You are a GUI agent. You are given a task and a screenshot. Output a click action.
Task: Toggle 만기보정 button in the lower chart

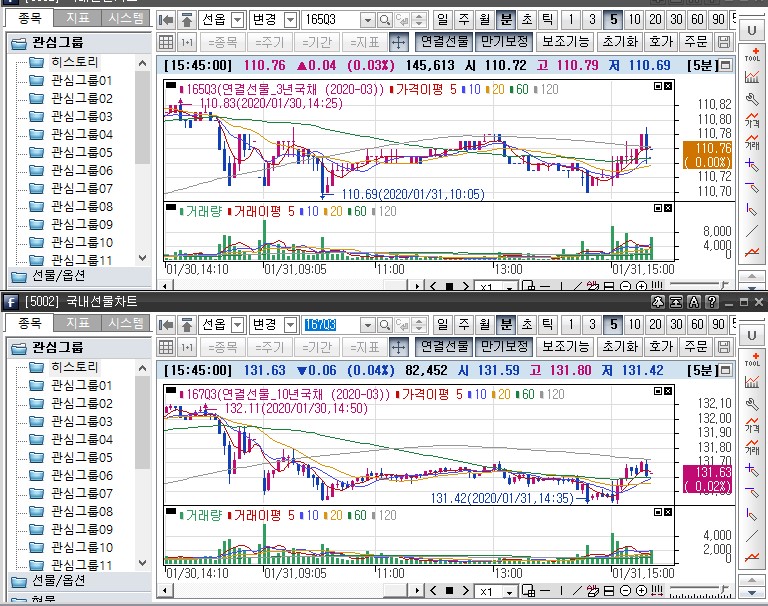(503, 347)
